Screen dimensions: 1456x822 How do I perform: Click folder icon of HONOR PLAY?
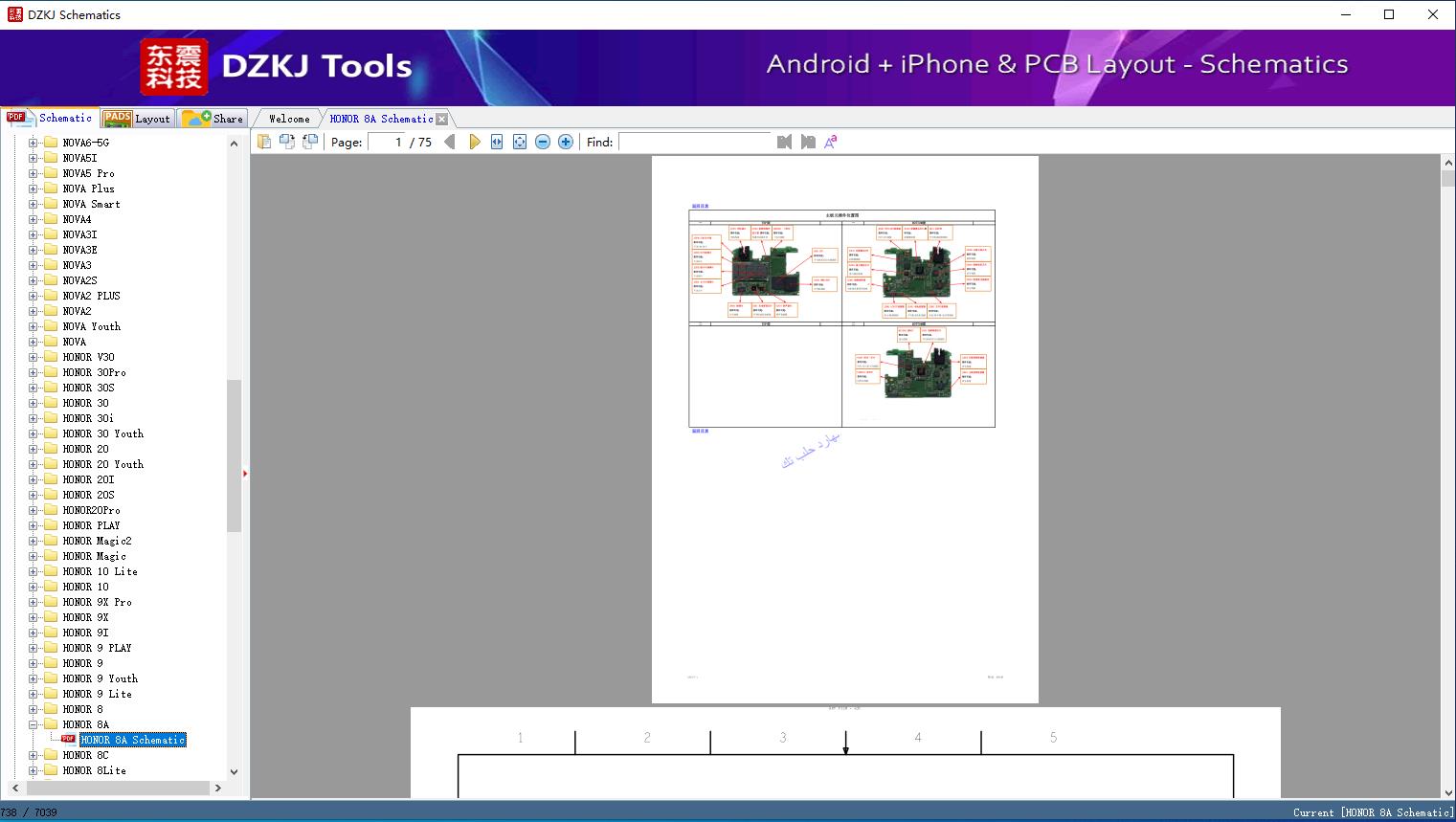[x=51, y=525]
